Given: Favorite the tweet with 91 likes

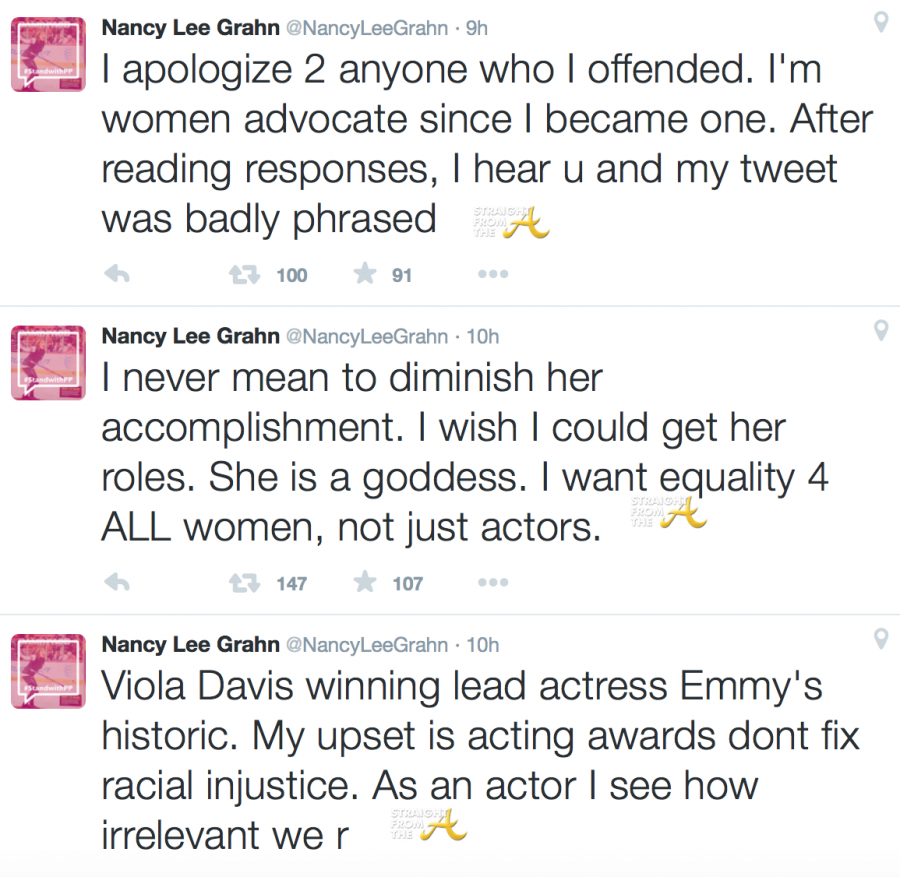Looking at the screenshot, I should (x=365, y=275).
